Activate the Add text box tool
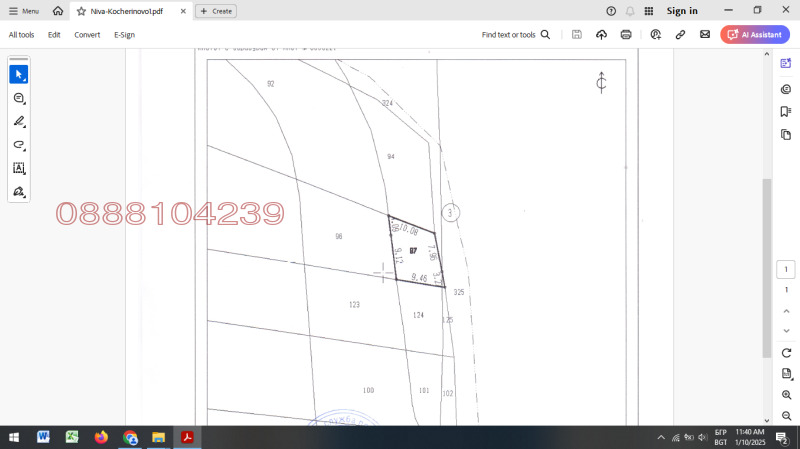800x449 pixels. pos(19,168)
